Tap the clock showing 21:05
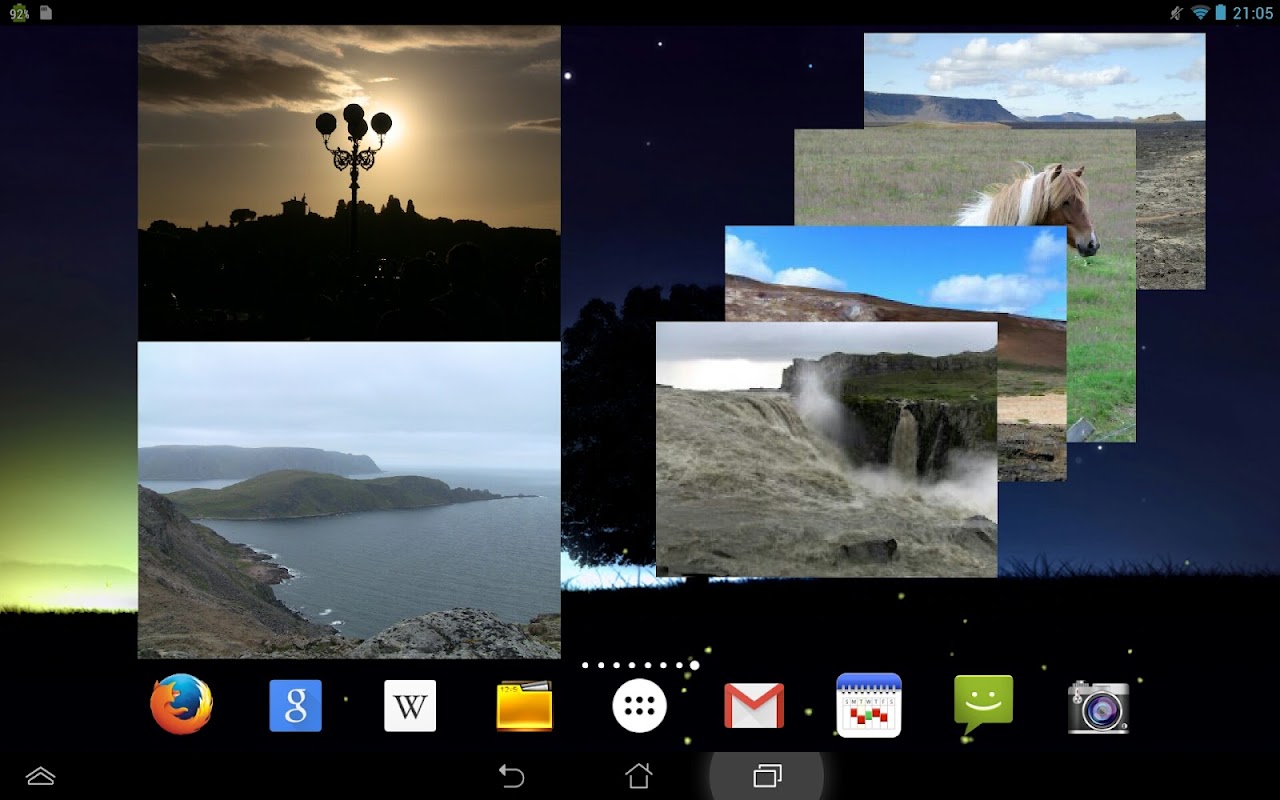 [1252, 13]
